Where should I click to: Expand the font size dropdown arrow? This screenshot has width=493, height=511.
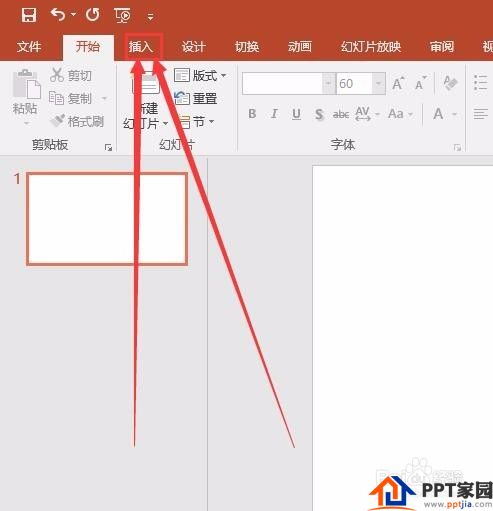(378, 83)
